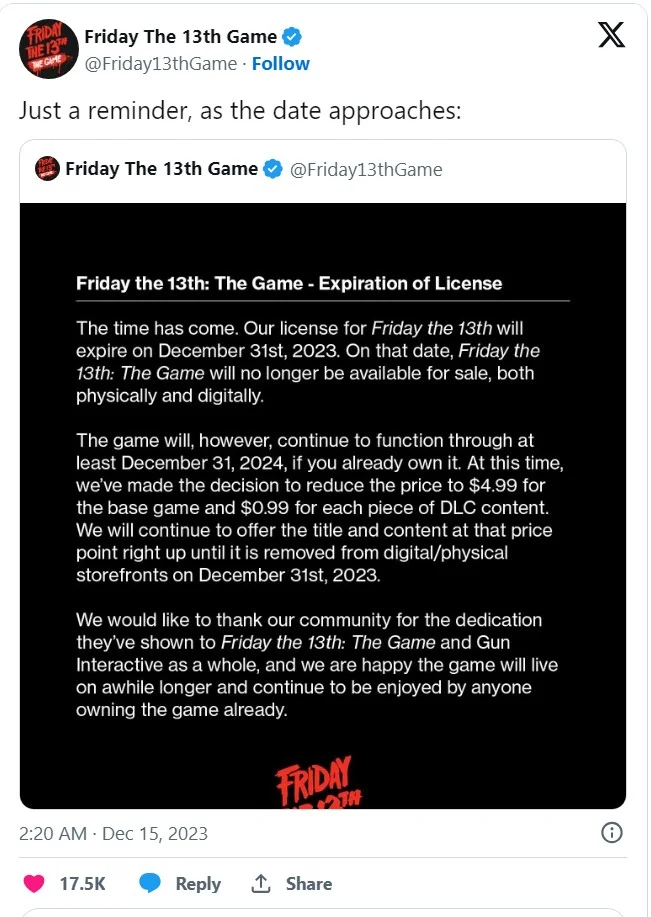The image size is (651, 917).
Task: Click the blue reply bubble icon
Action: (x=150, y=883)
